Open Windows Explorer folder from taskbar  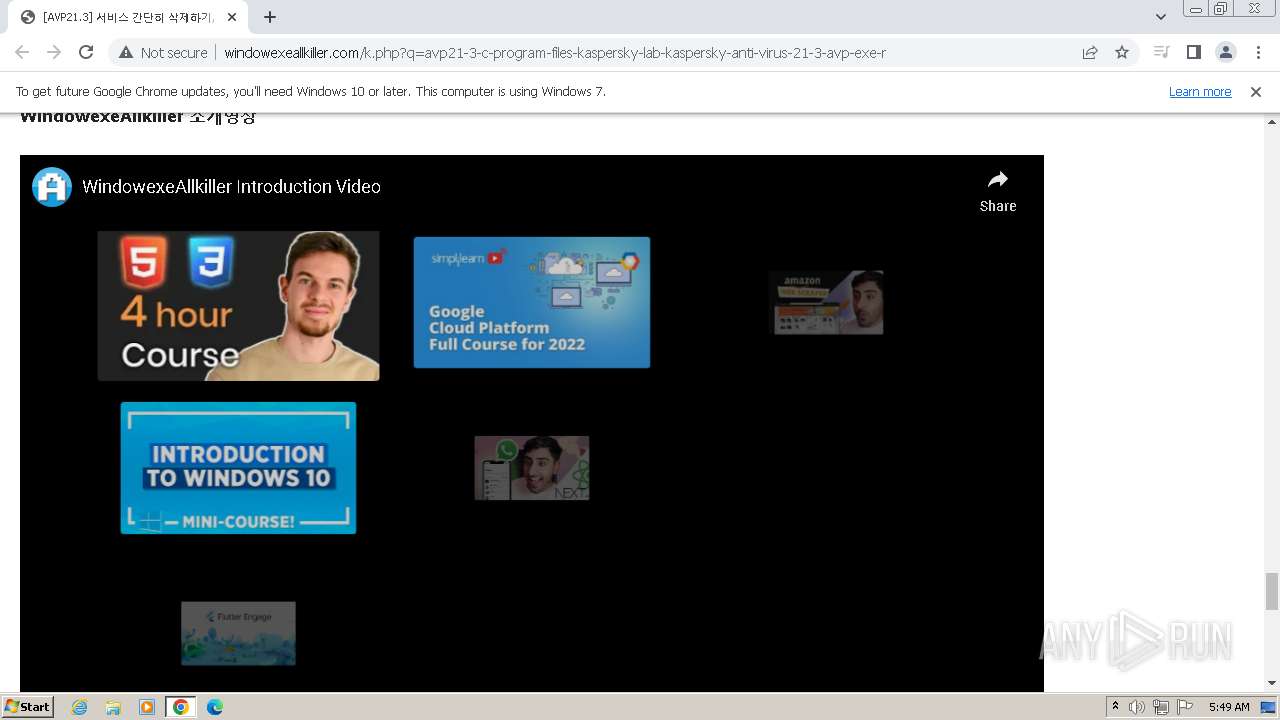click(x=113, y=707)
